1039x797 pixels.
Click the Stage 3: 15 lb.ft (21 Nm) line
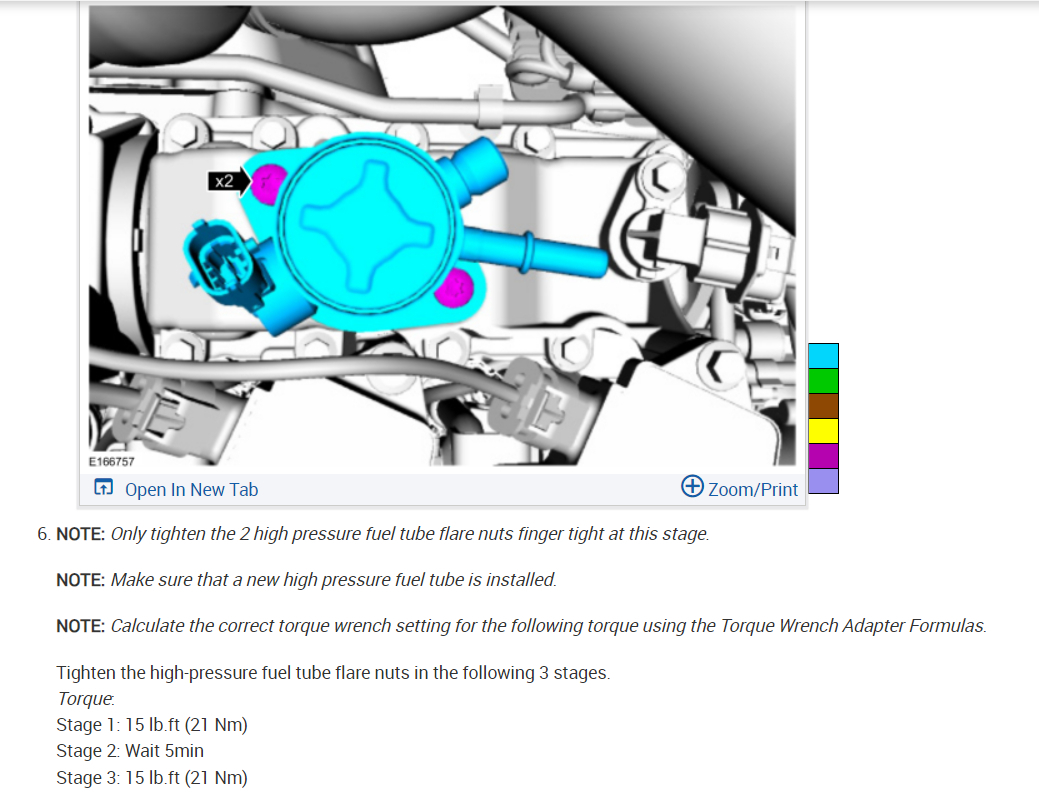coord(152,778)
